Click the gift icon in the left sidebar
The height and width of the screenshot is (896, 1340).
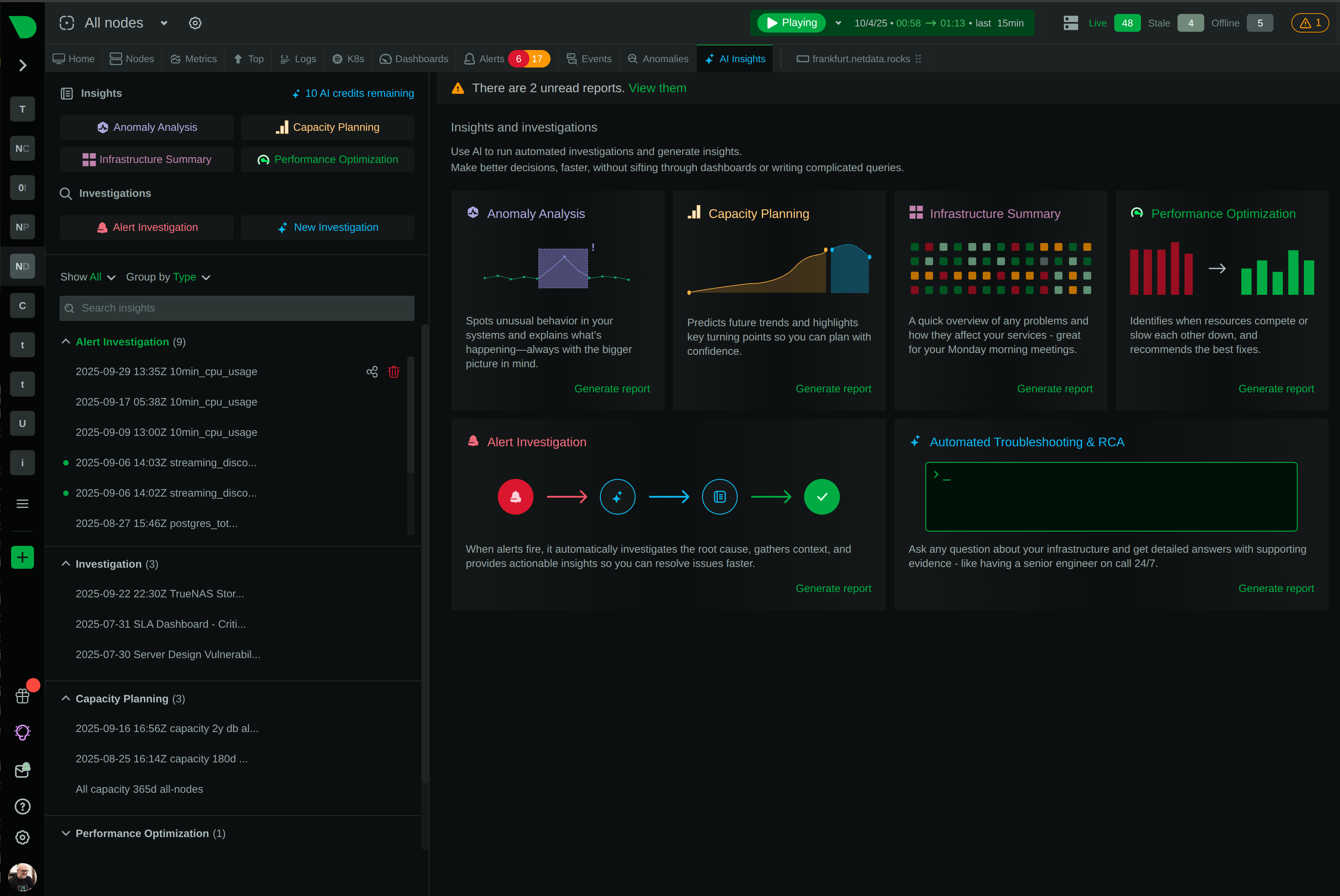[x=22, y=696]
